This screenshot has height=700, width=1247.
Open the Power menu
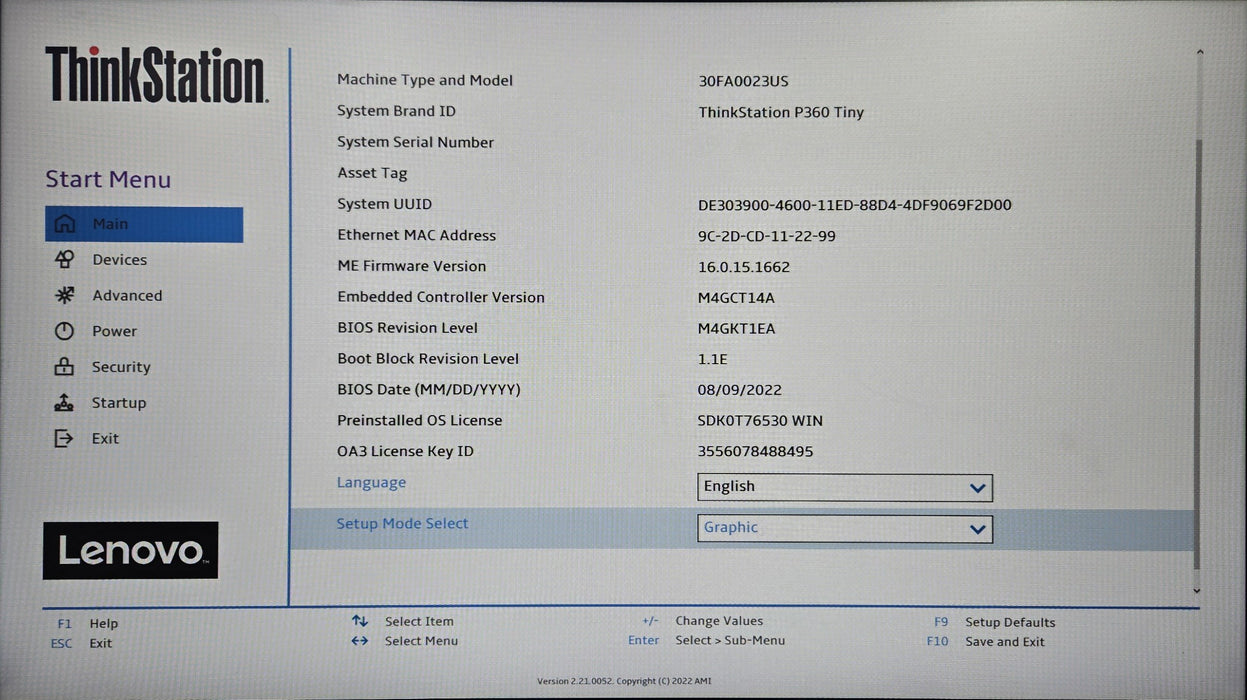(114, 331)
